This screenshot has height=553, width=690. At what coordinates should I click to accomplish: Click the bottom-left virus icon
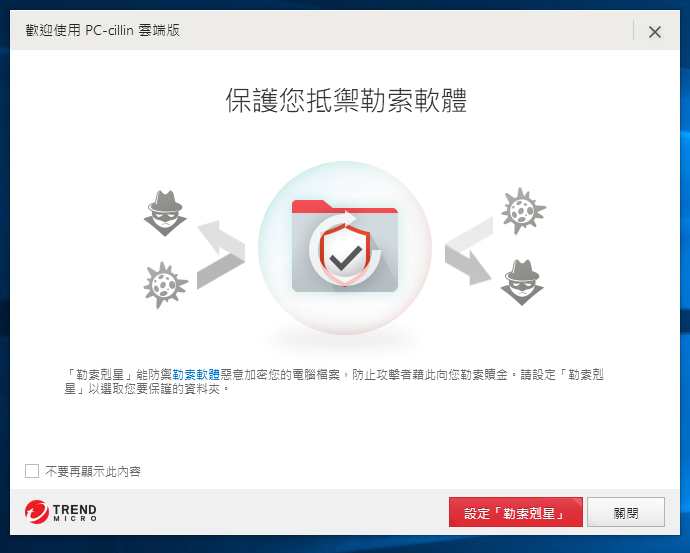coord(165,285)
